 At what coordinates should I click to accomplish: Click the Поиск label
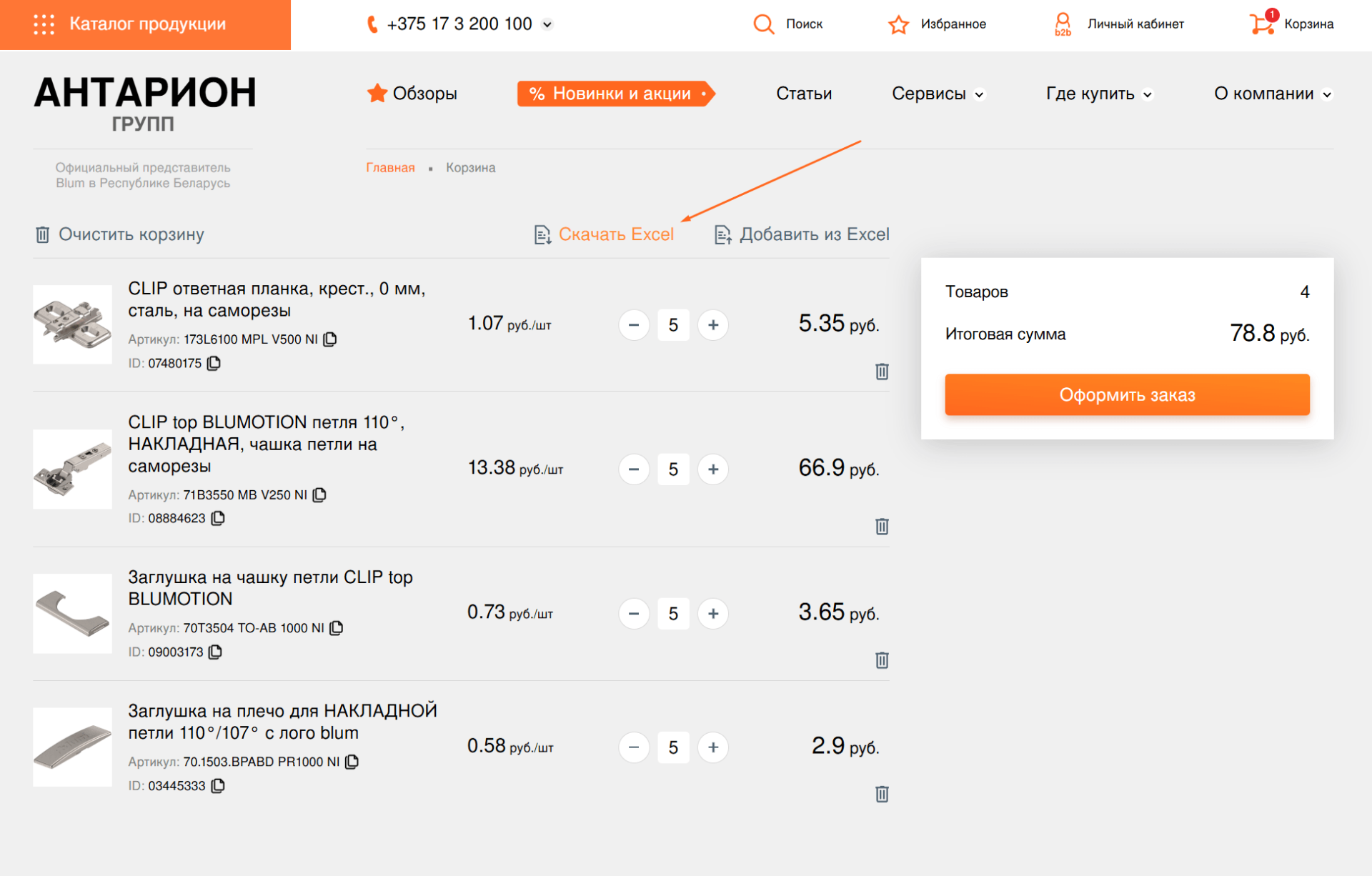tap(804, 24)
